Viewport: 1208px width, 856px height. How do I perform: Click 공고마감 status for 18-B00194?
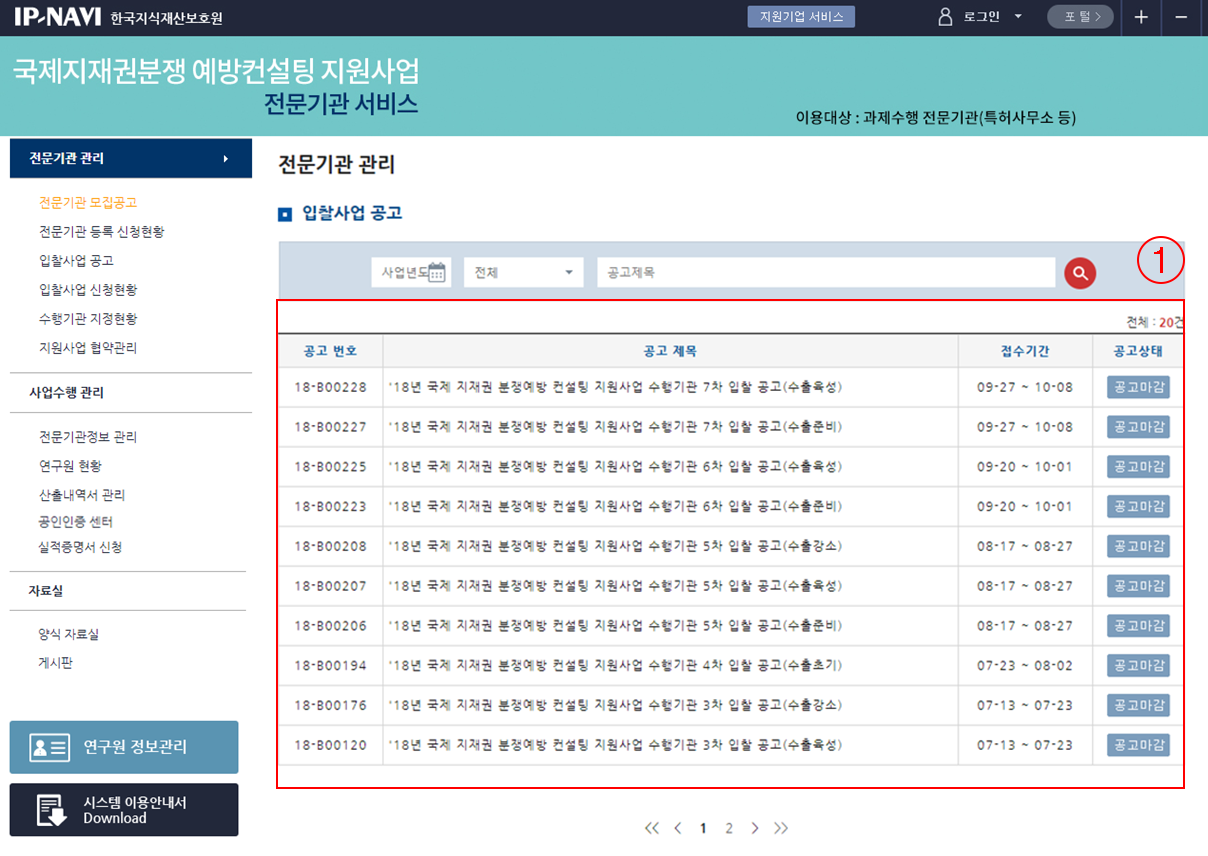click(x=1138, y=665)
